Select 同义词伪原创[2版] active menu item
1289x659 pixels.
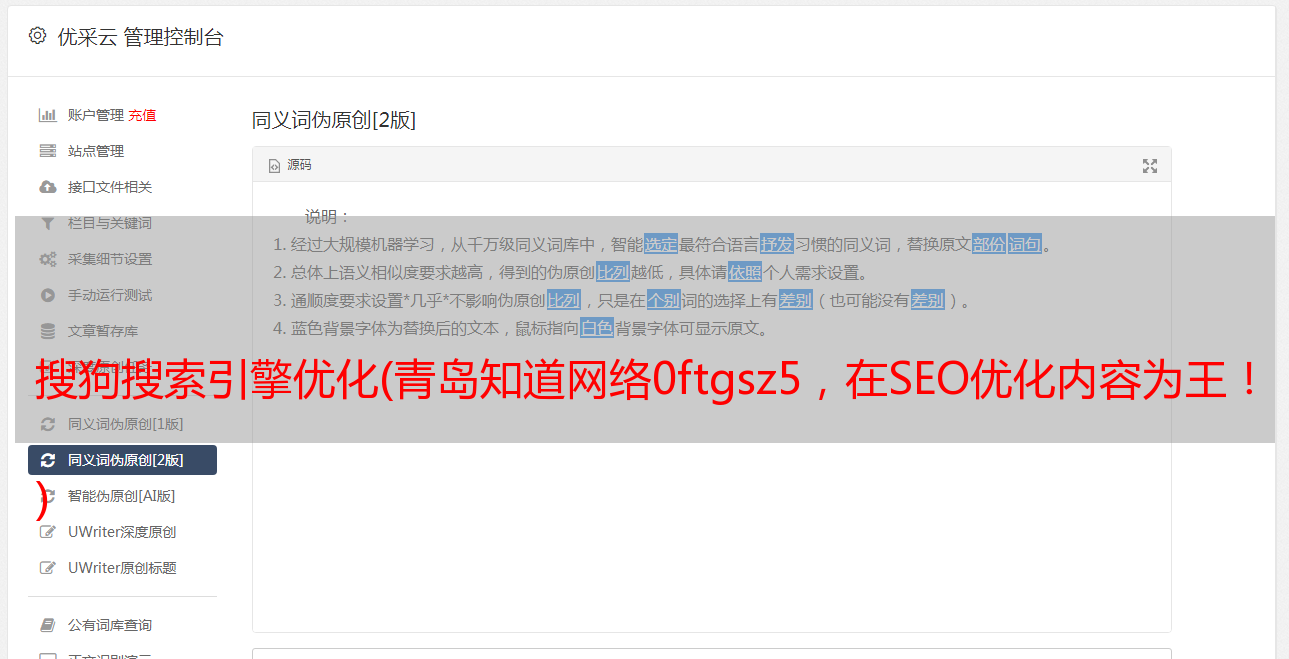point(122,460)
